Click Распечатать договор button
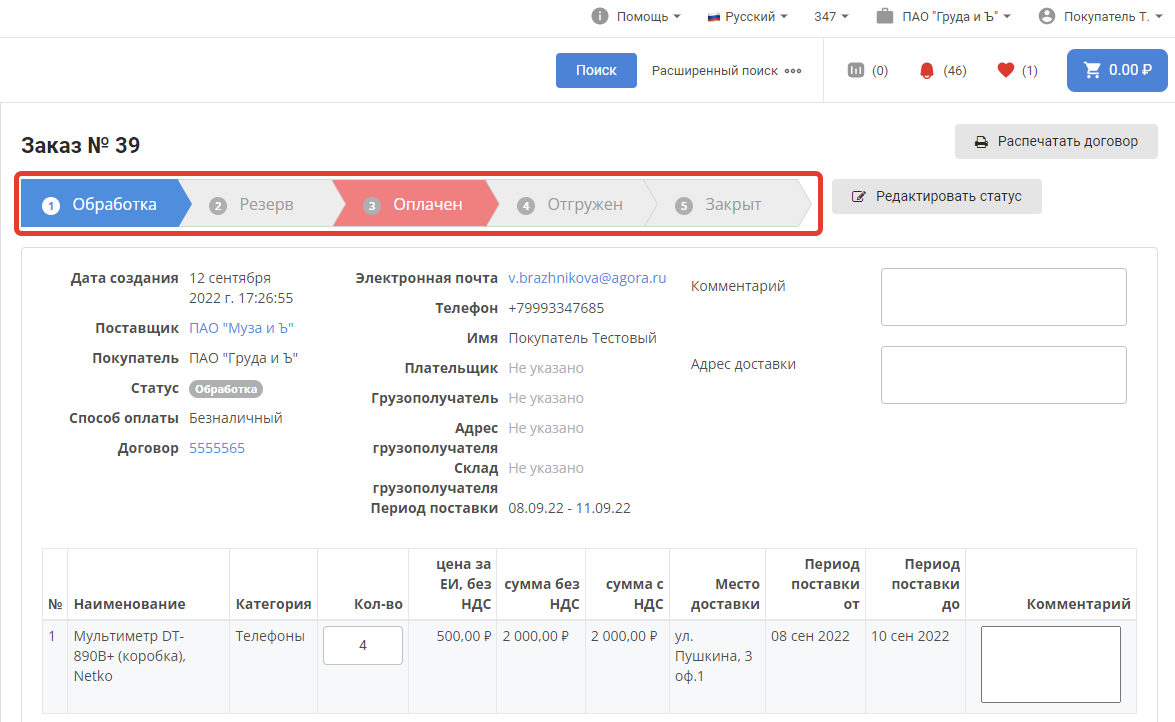This screenshot has height=722, width=1175. tap(1056, 141)
